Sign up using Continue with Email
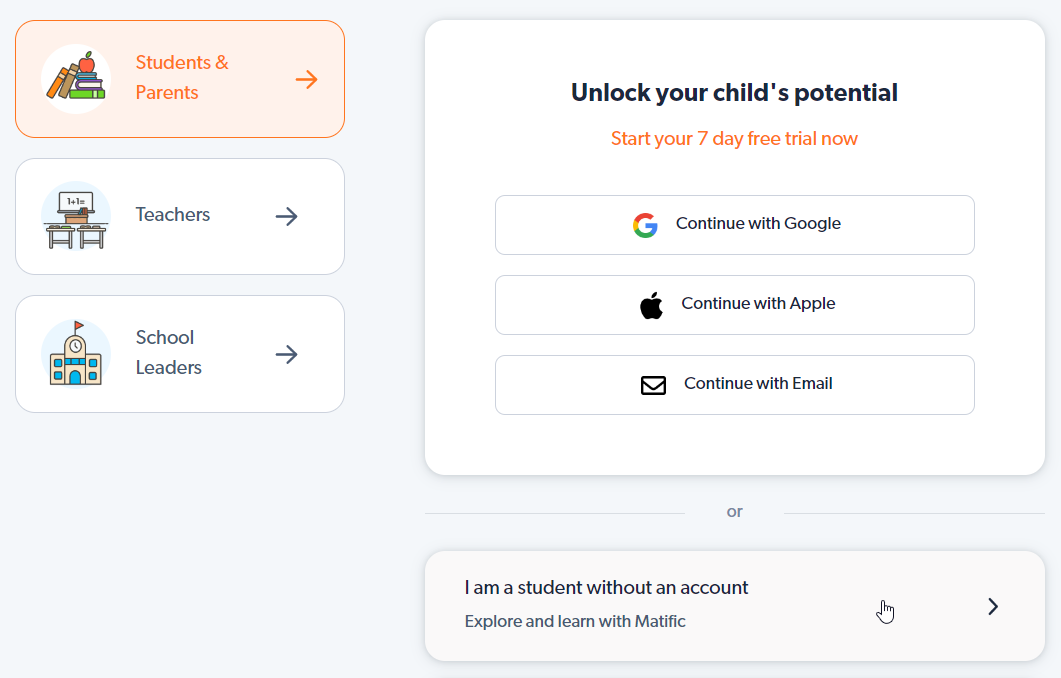Screen dimensions: 1061x678 click(x=735, y=385)
